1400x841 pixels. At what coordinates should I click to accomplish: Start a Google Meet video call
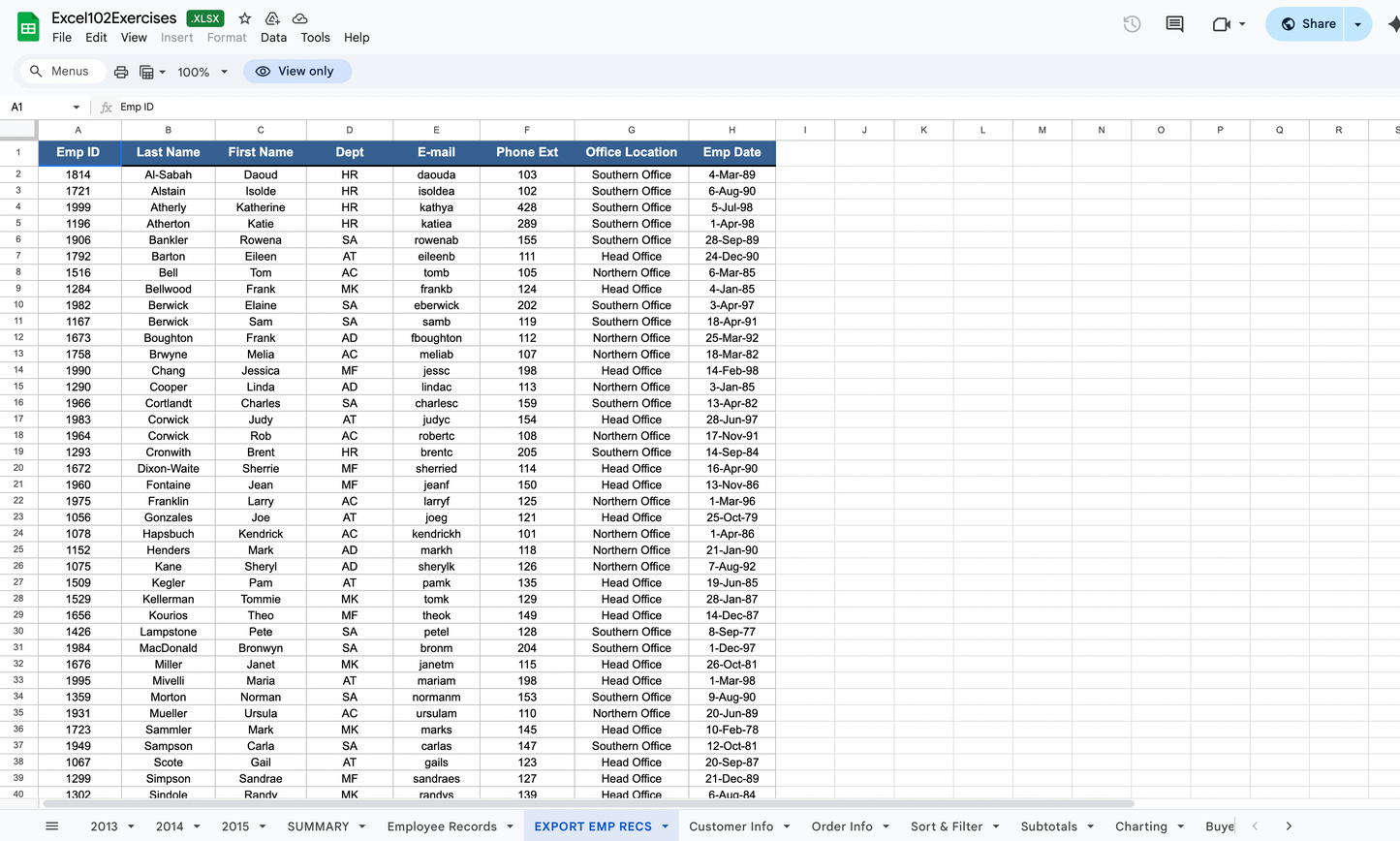click(1220, 23)
